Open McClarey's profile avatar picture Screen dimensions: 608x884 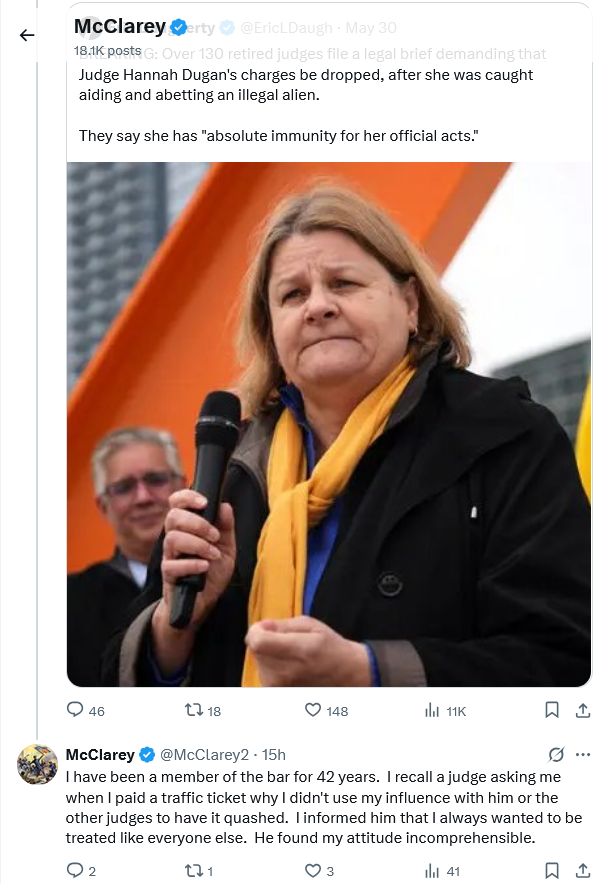[x=38, y=765]
